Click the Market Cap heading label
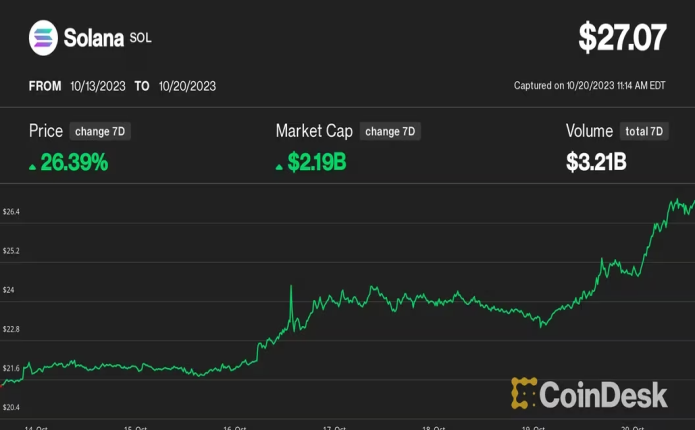This screenshot has width=695, height=430. click(x=314, y=131)
